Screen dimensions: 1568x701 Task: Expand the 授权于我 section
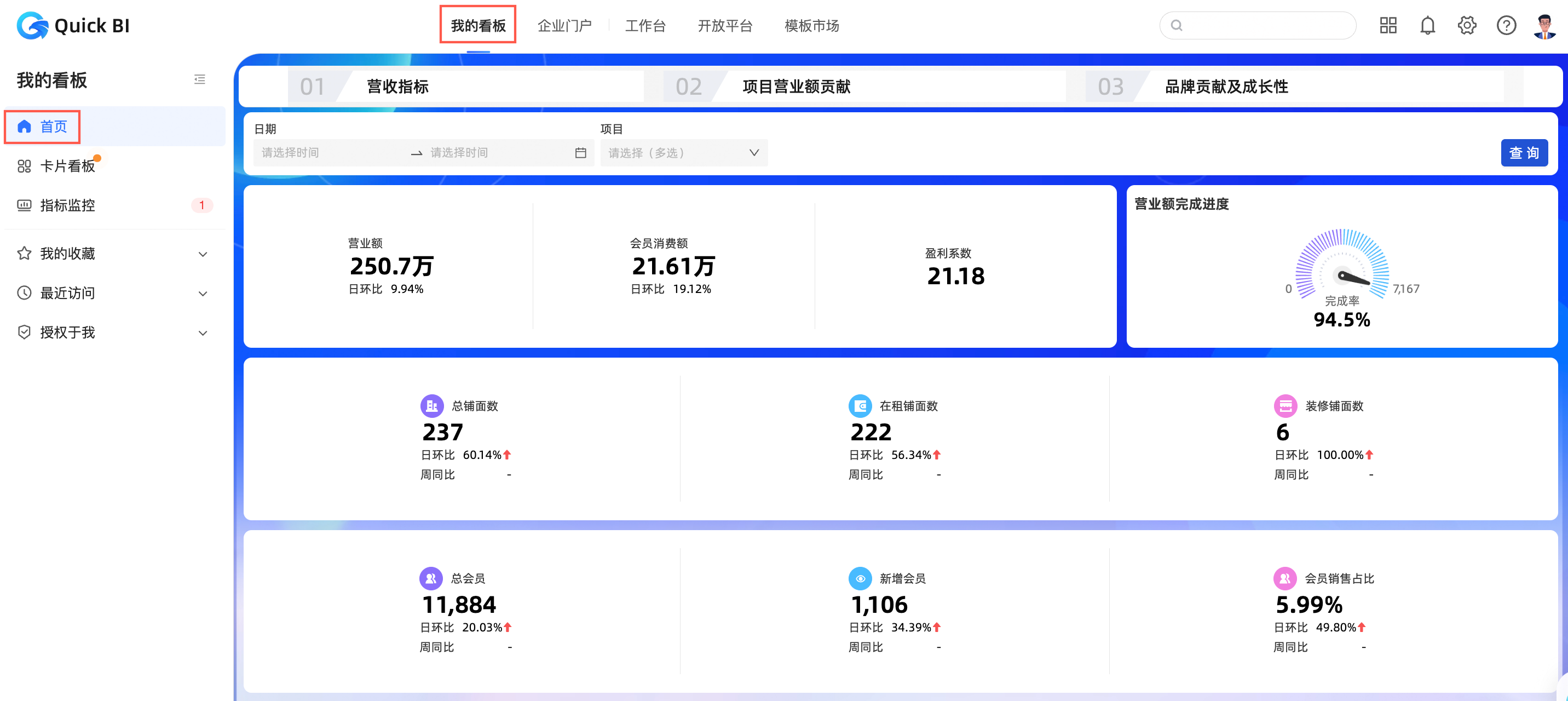(203, 332)
